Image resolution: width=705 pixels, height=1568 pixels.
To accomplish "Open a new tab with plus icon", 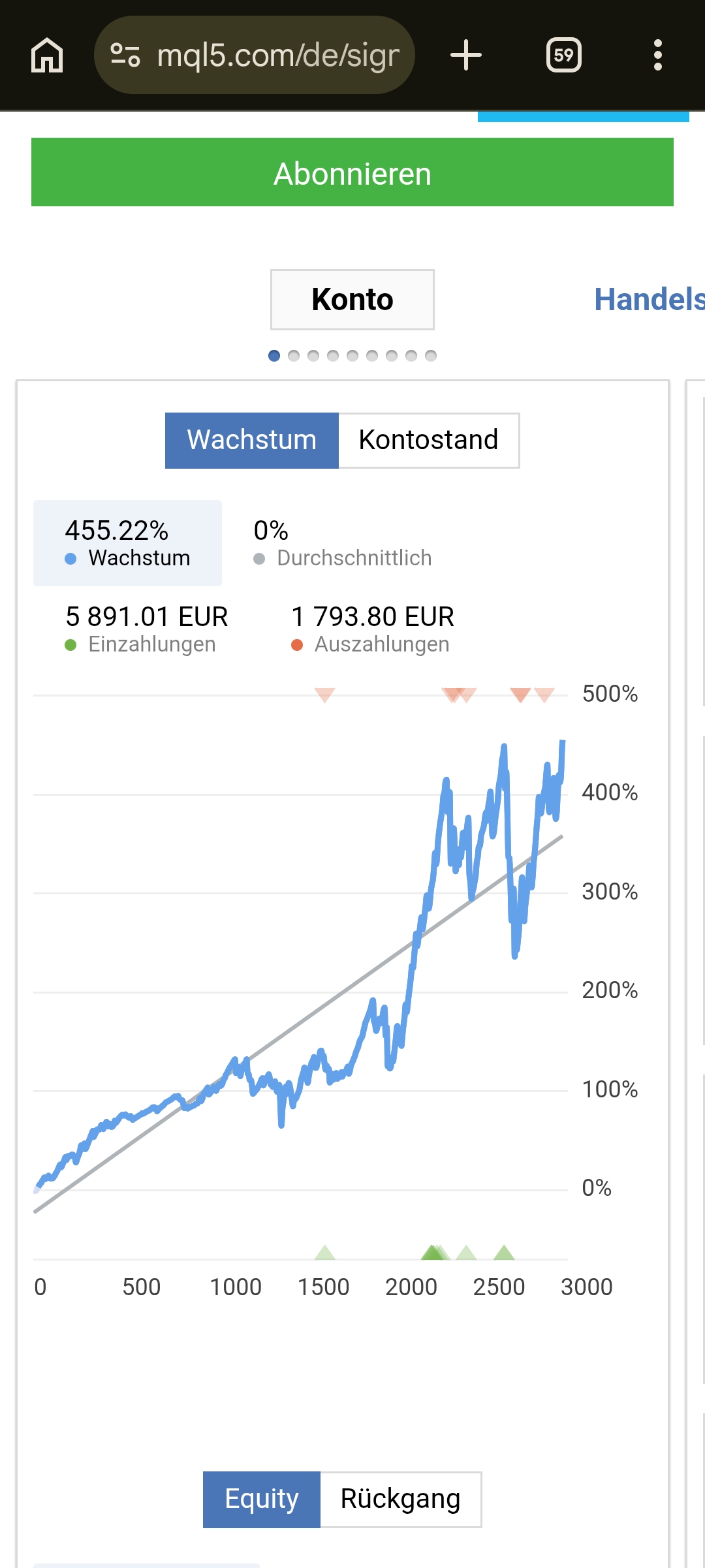I will pos(466,55).
